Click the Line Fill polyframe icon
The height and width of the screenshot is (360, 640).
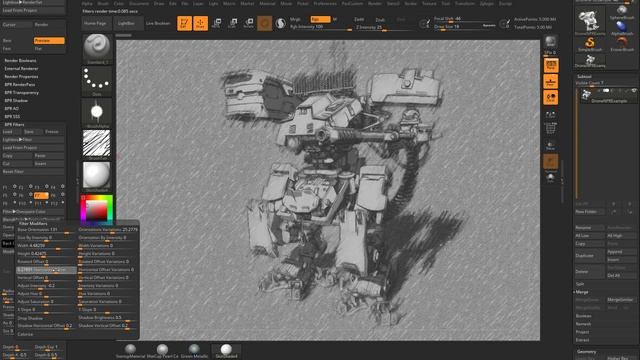coord(551,129)
